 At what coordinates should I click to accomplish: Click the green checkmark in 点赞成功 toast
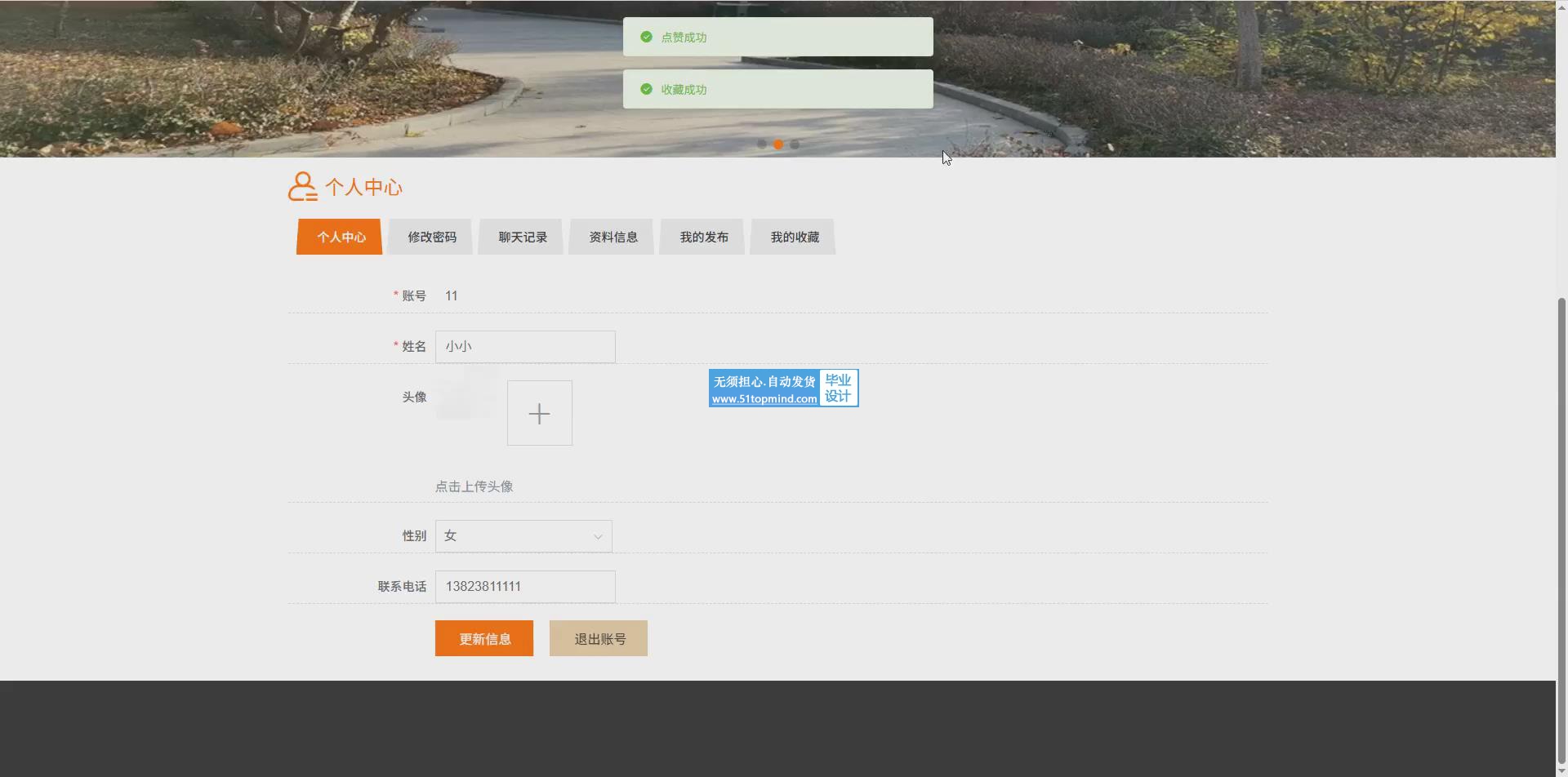point(646,37)
